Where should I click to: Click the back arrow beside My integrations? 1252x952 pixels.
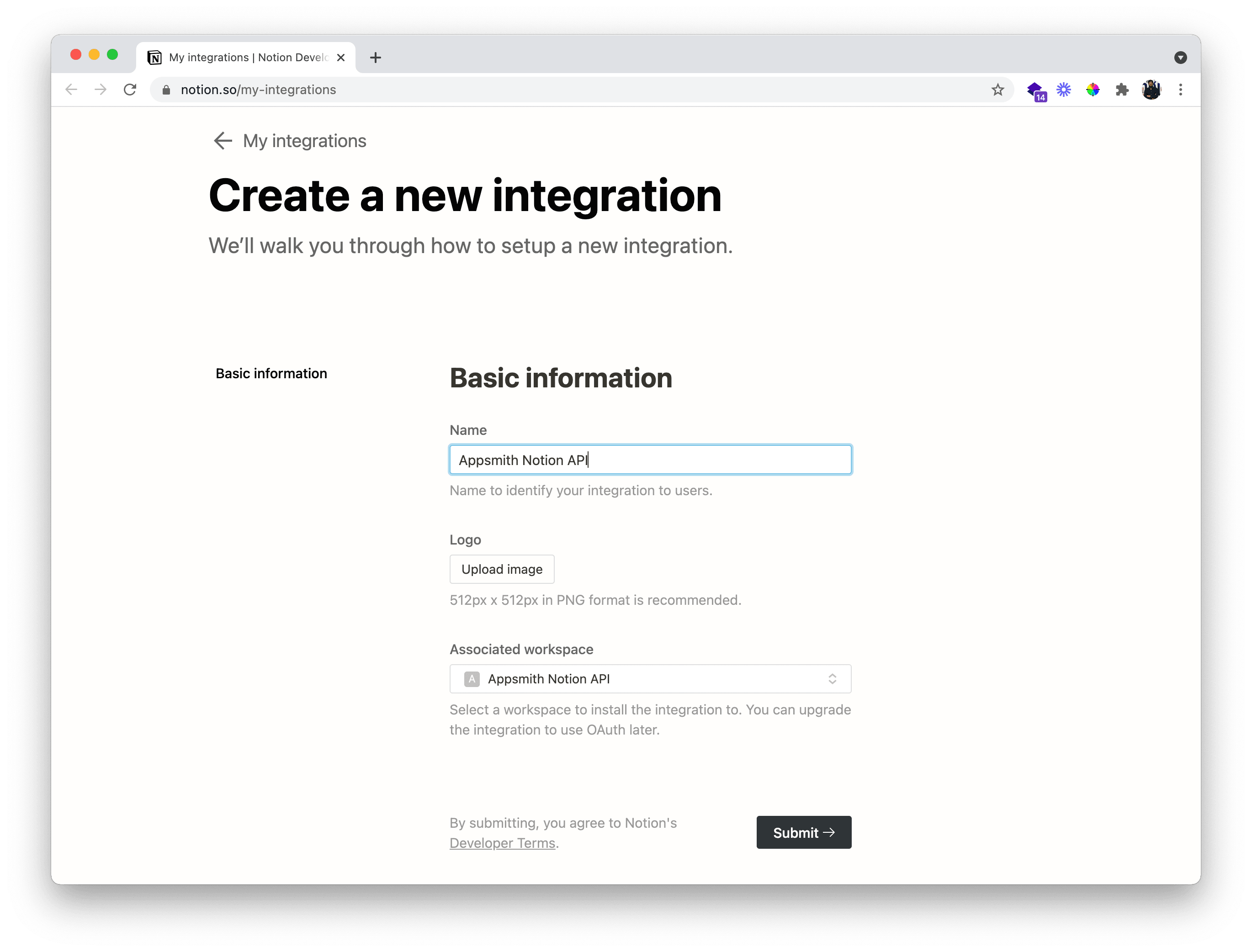coord(223,141)
